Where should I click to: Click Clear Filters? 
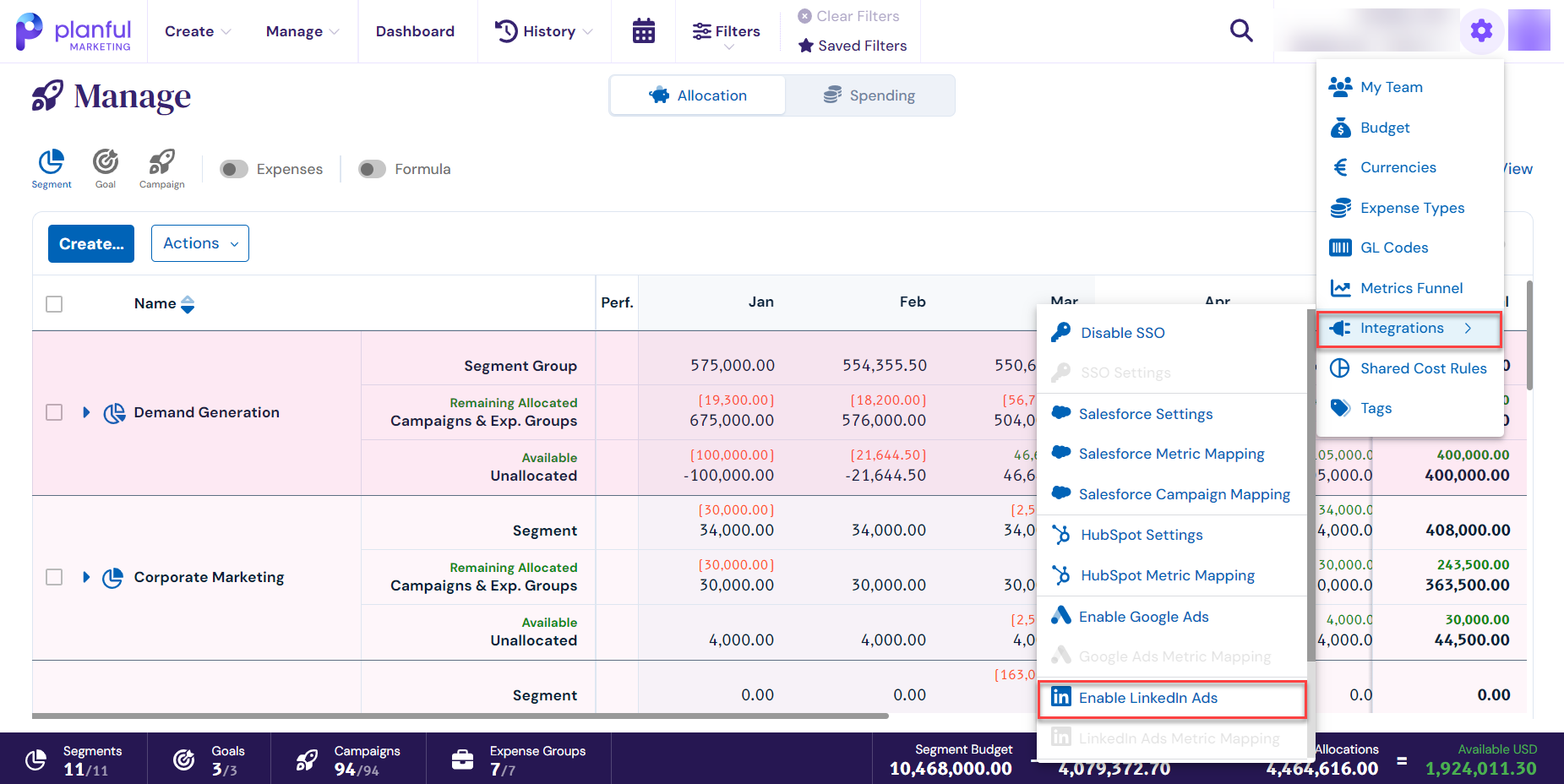[848, 16]
